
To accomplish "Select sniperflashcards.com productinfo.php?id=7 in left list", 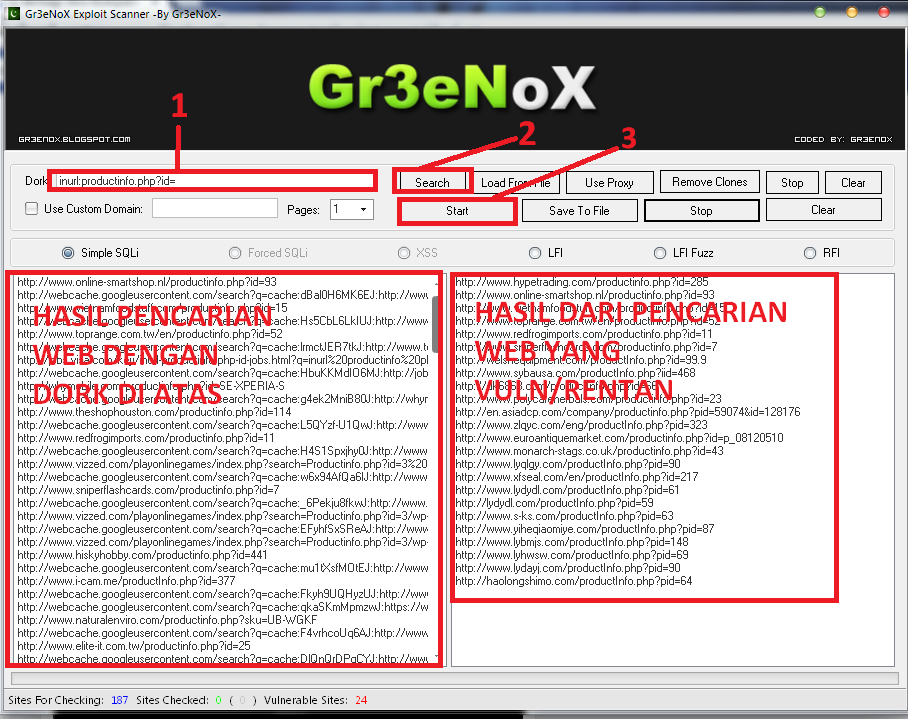I will click(148, 490).
